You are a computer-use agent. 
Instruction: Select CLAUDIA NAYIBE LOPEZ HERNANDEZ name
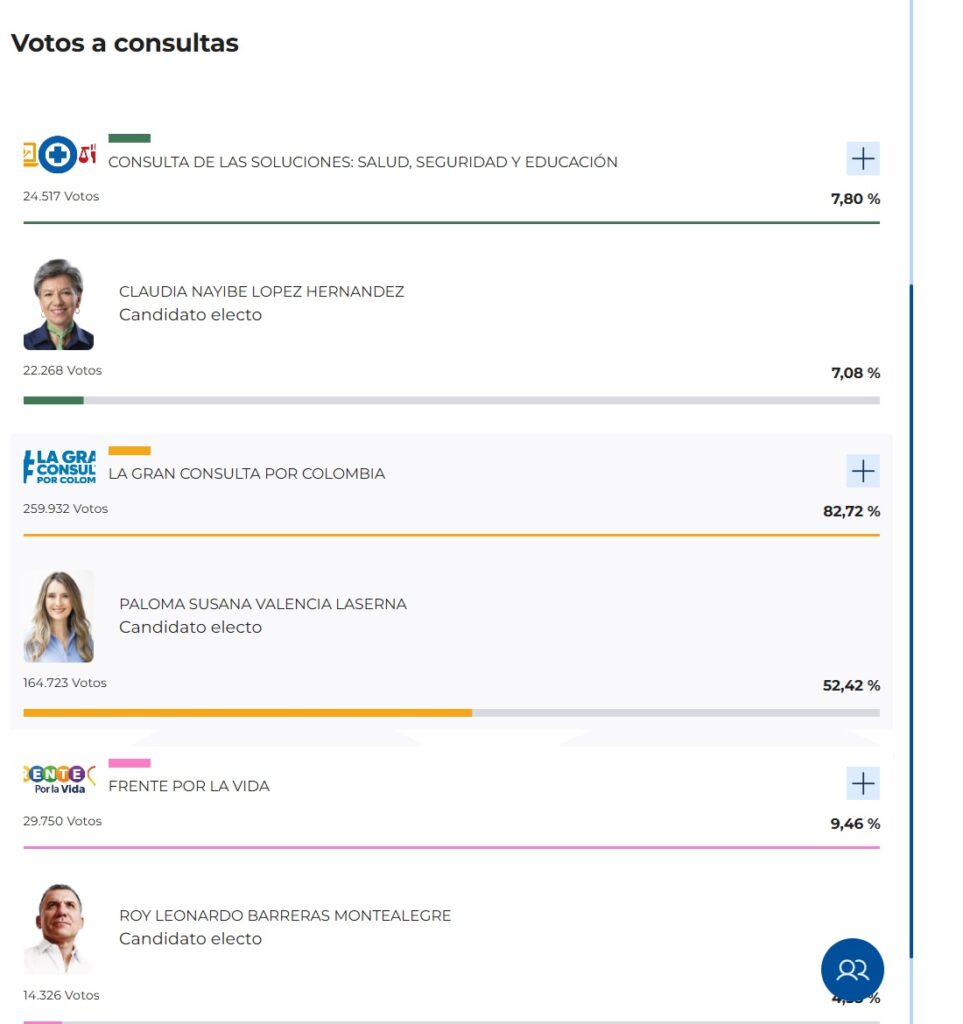pyautogui.click(x=261, y=292)
